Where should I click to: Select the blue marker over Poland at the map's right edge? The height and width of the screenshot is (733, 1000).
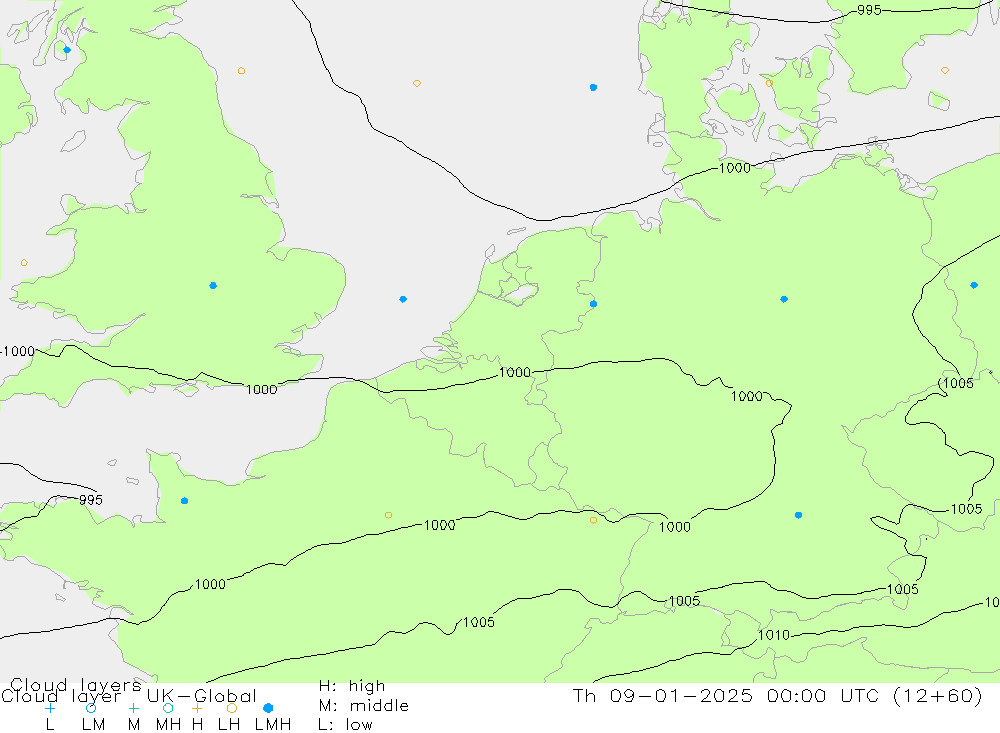tap(974, 285)
